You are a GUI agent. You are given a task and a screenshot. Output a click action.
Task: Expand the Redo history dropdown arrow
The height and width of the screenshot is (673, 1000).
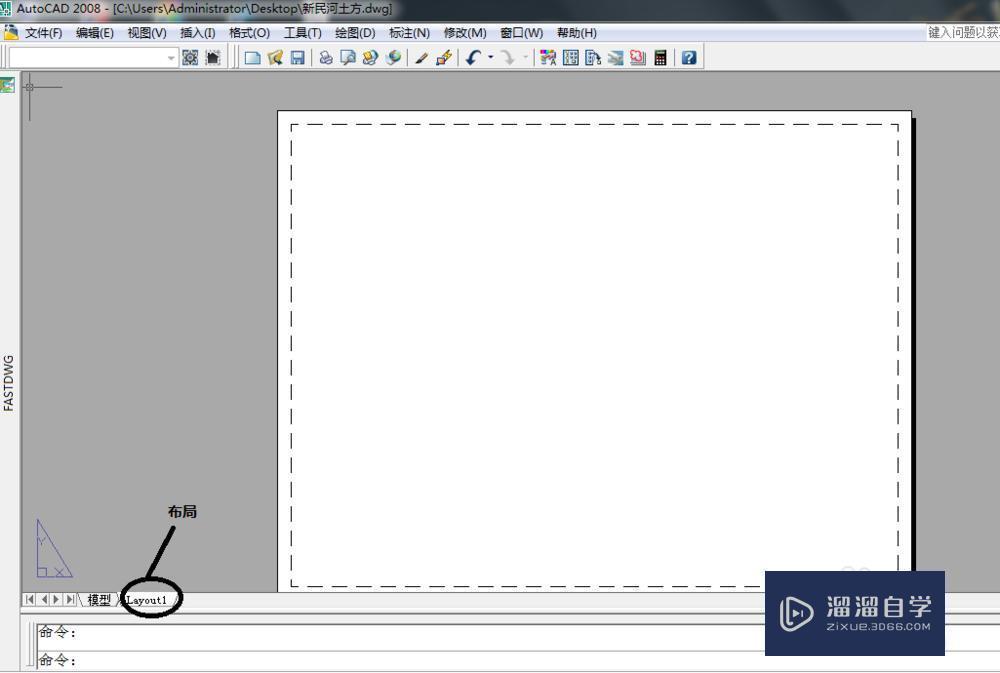(526, 58)
